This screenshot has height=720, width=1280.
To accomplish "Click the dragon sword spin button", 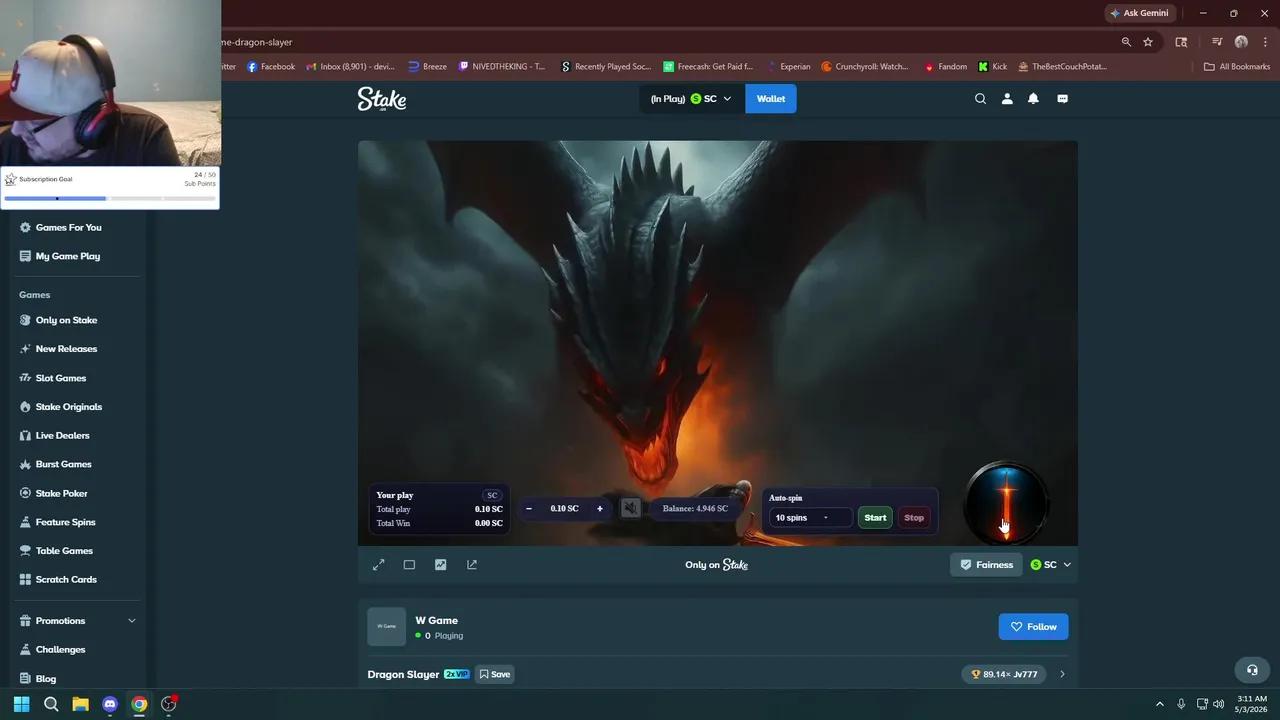I will tap(1006, 503).
